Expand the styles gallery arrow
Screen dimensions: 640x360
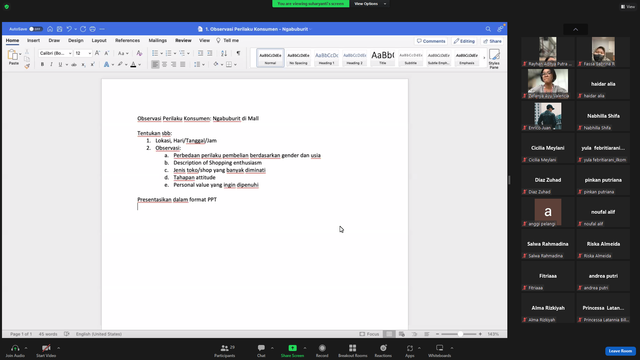coord(484,58)
